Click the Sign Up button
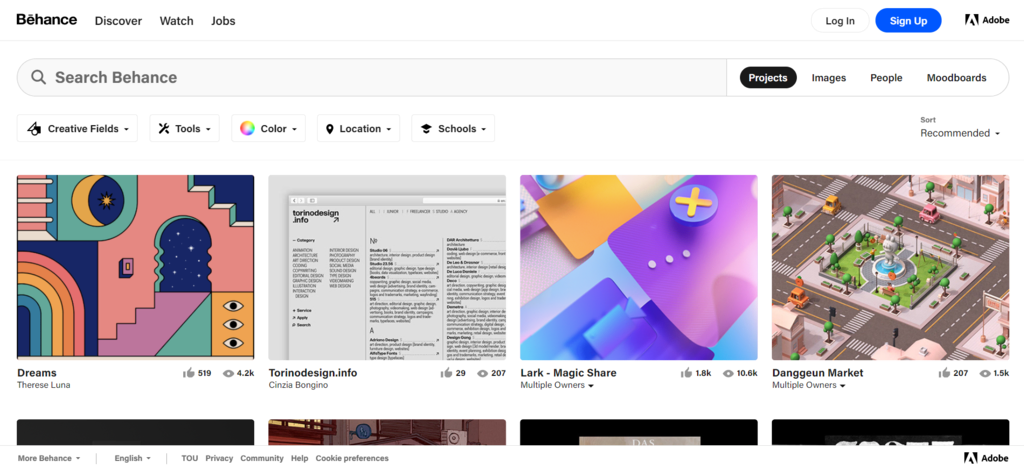 coord(908,21)
